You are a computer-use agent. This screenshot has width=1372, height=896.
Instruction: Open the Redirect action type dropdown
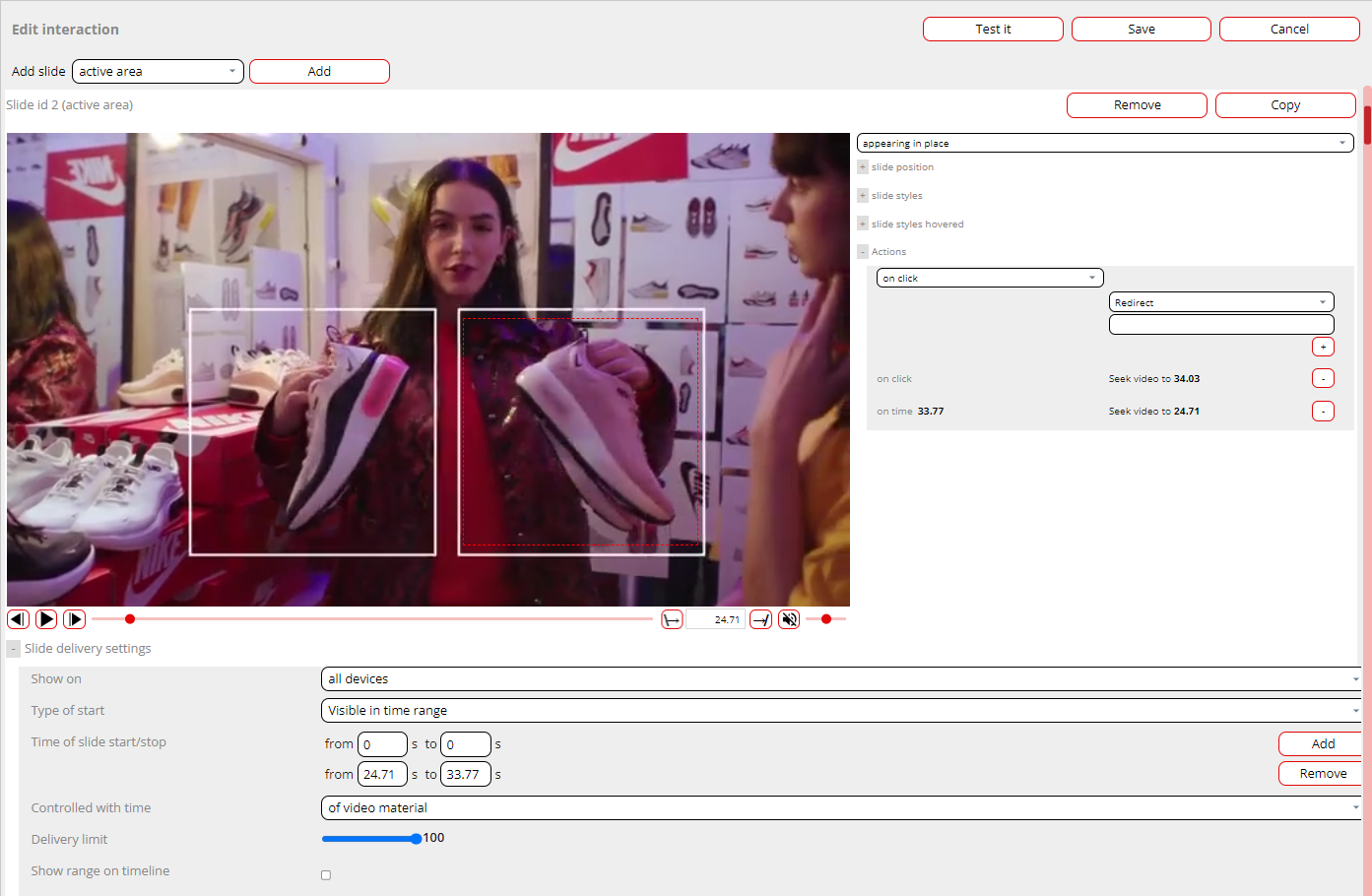coord(1220,303)
